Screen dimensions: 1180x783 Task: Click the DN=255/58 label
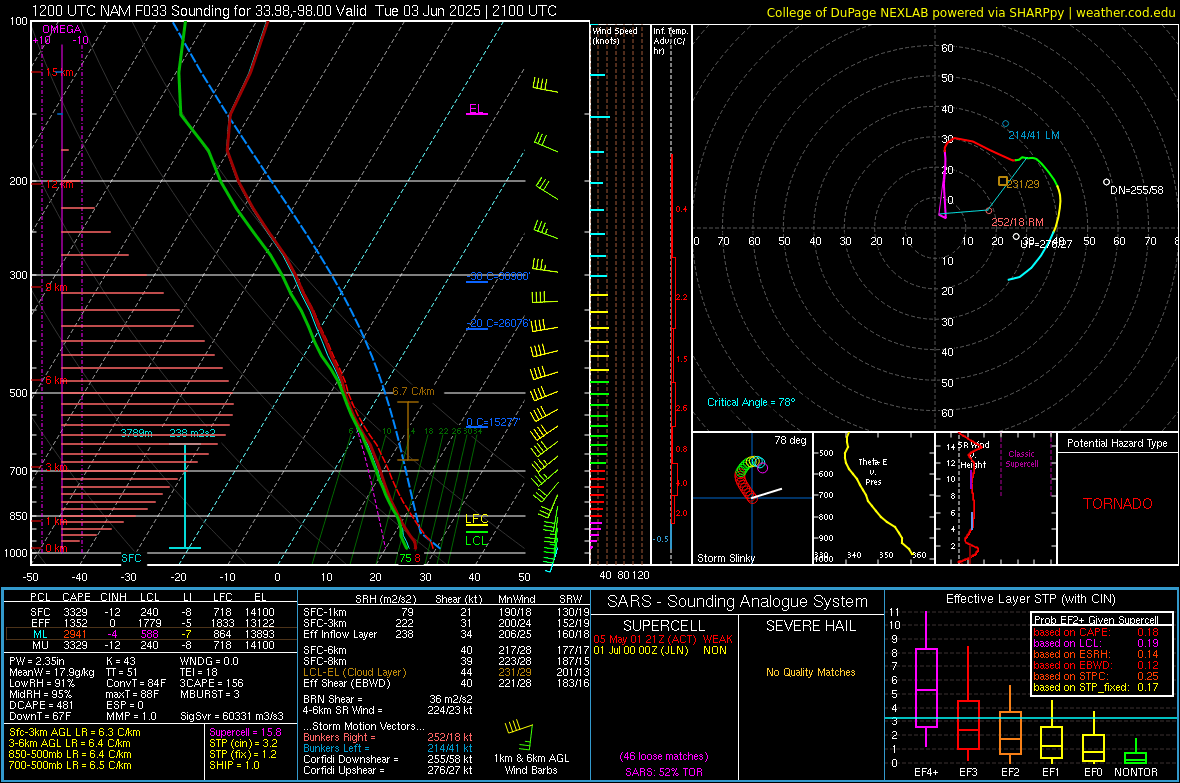pyautogui.click(x=1137, y=190)
